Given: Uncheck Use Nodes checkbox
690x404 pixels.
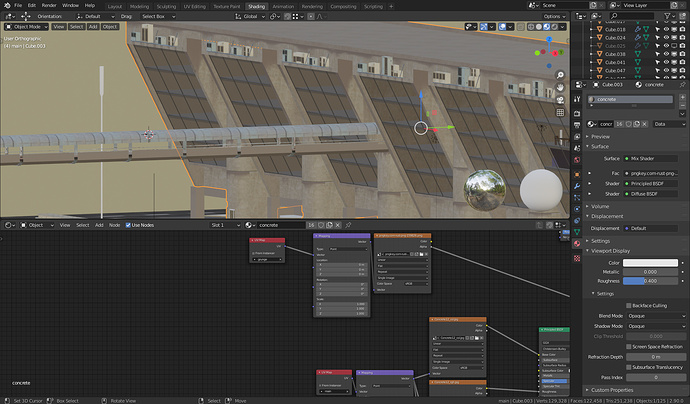Looking at the screenshot, I should click(x=128, y=225).
